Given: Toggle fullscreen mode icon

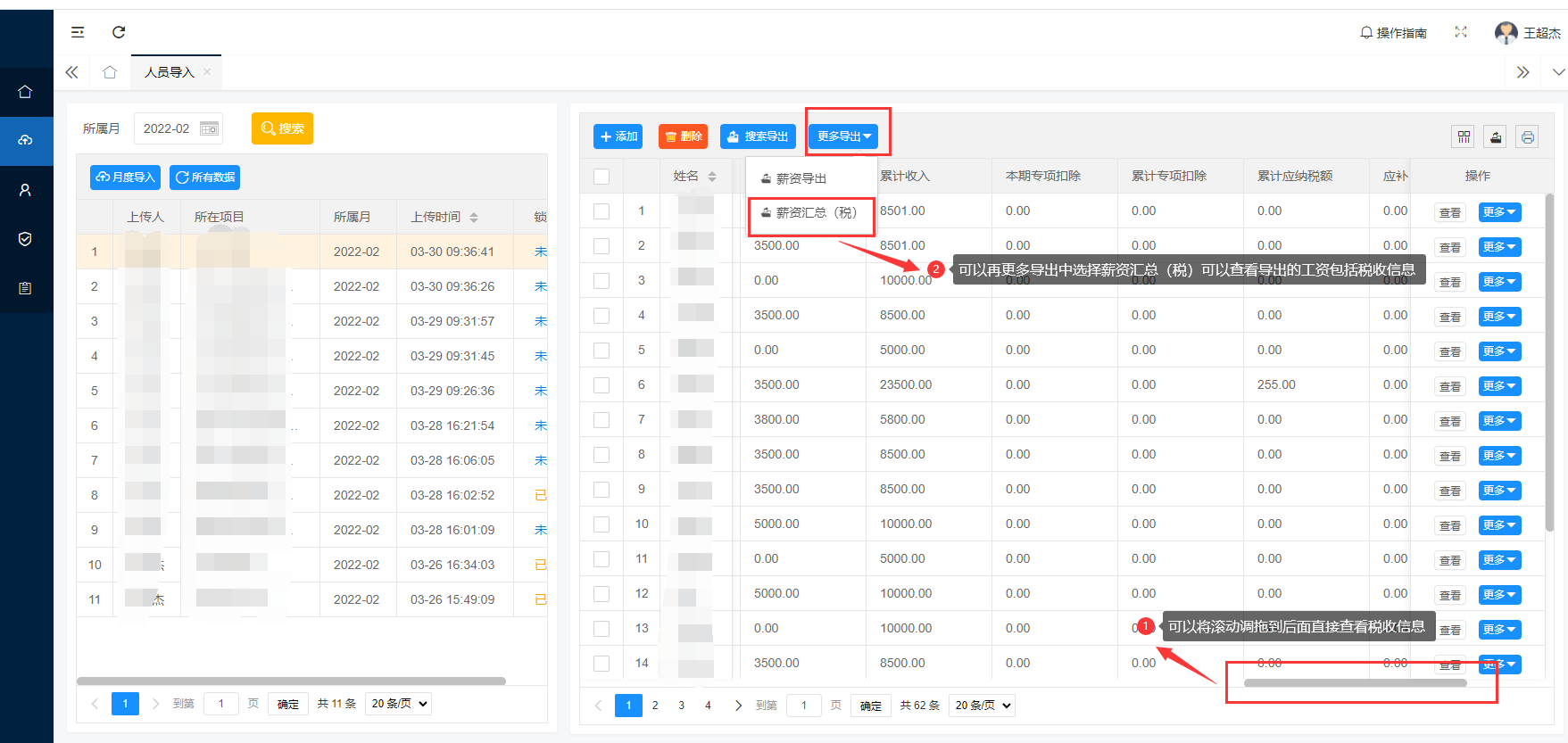Looking at the screenshot, I should (x=1461, y=32).
